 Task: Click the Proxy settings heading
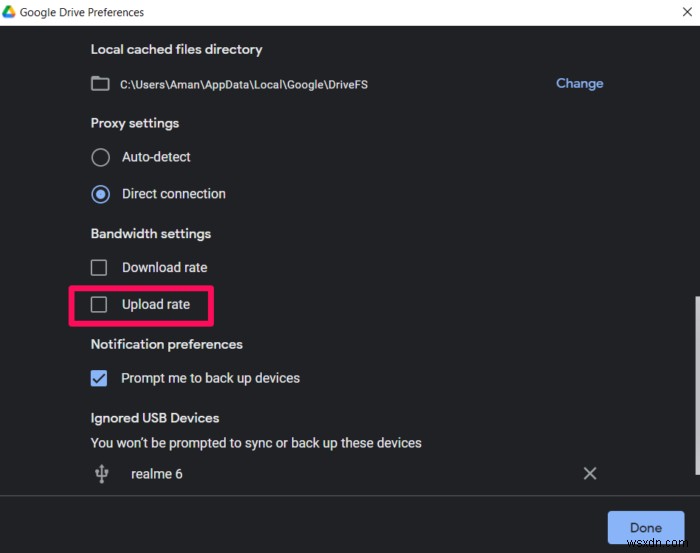coord(135,123)
